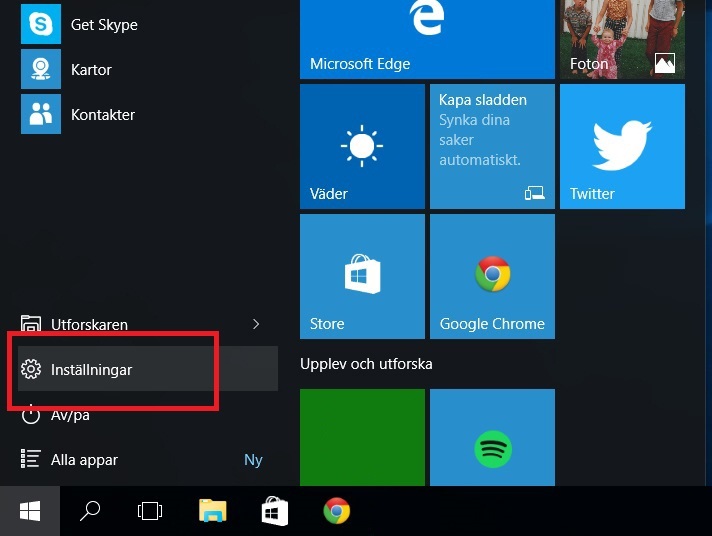Viewport: 712px width, 536px height.
Task: Open File Explorer from the taskbar
Action: pos(213,511)
